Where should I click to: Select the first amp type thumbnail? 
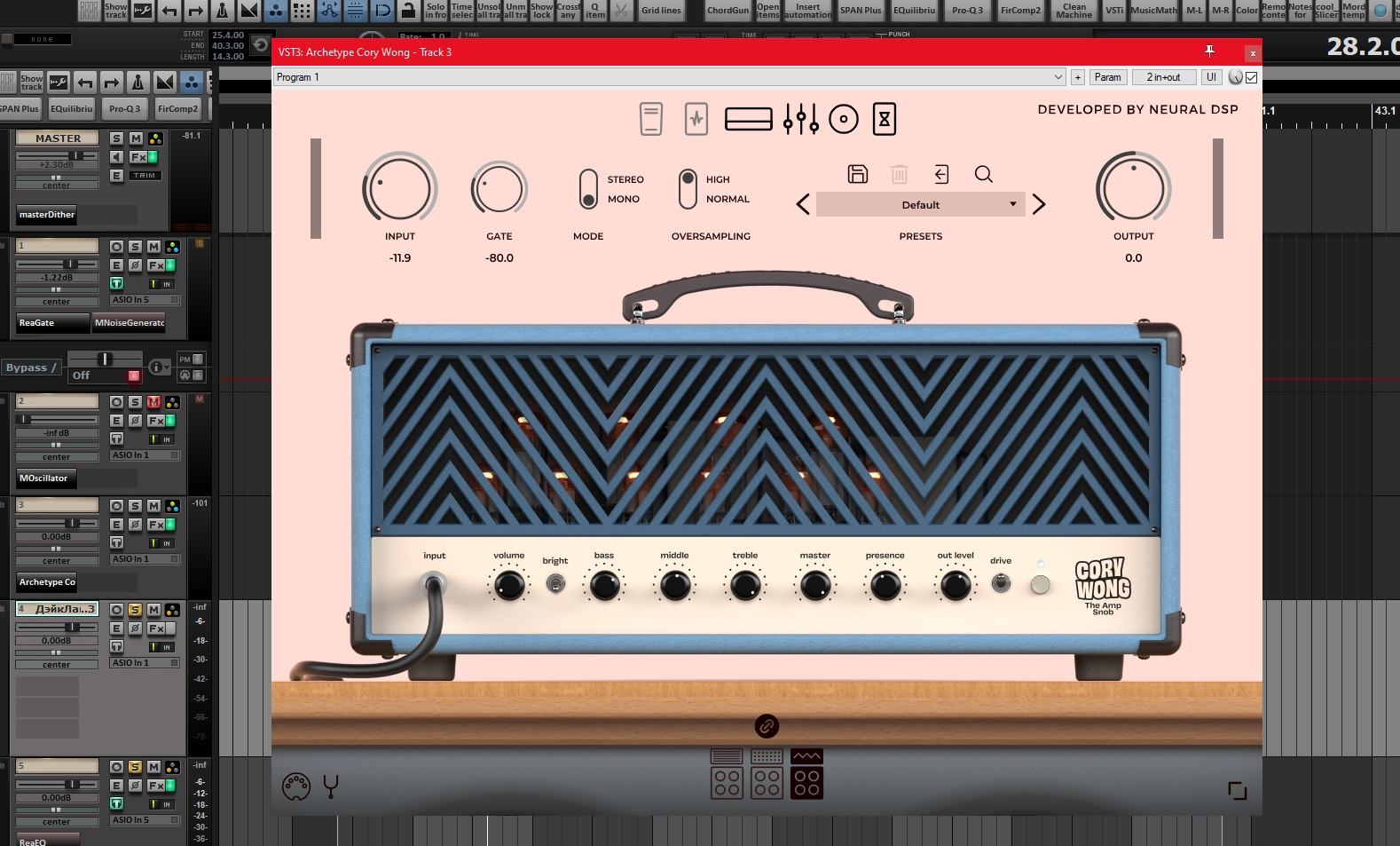pos(727,774)
